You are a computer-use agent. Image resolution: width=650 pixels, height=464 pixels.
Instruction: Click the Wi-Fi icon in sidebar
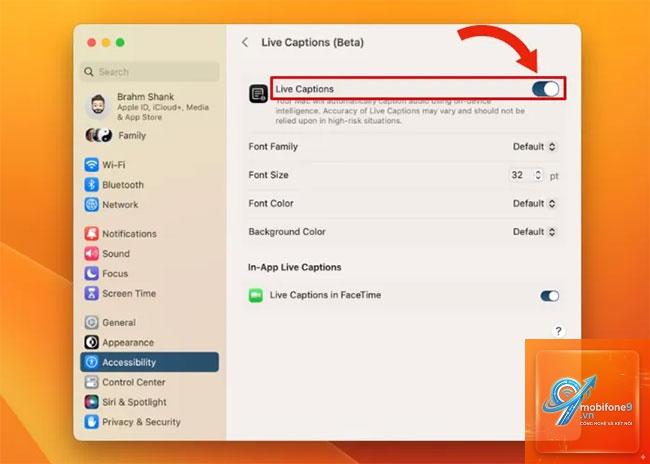tap(91, 165)
